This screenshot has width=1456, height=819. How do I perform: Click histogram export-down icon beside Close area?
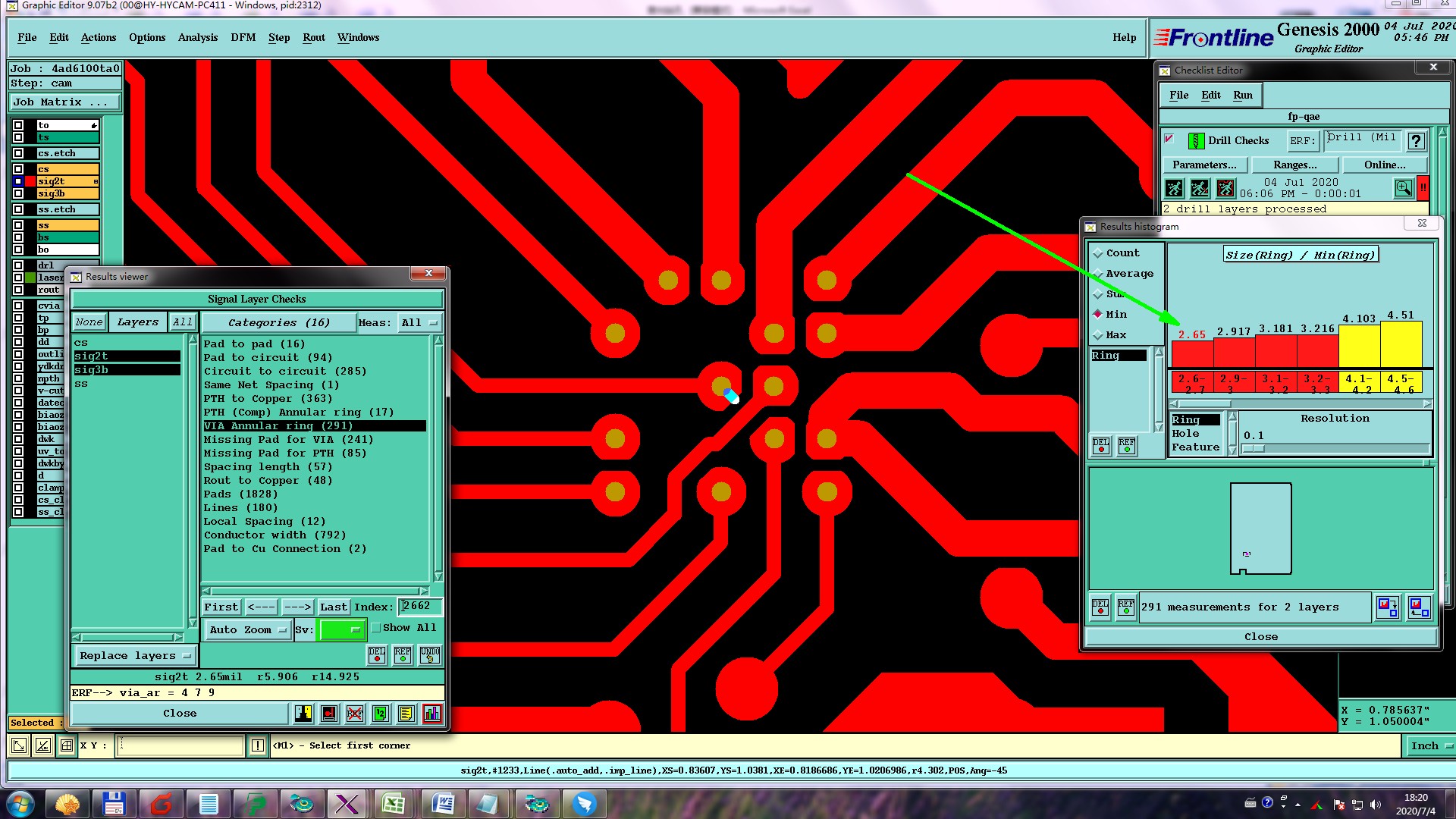coord(1388,607)
